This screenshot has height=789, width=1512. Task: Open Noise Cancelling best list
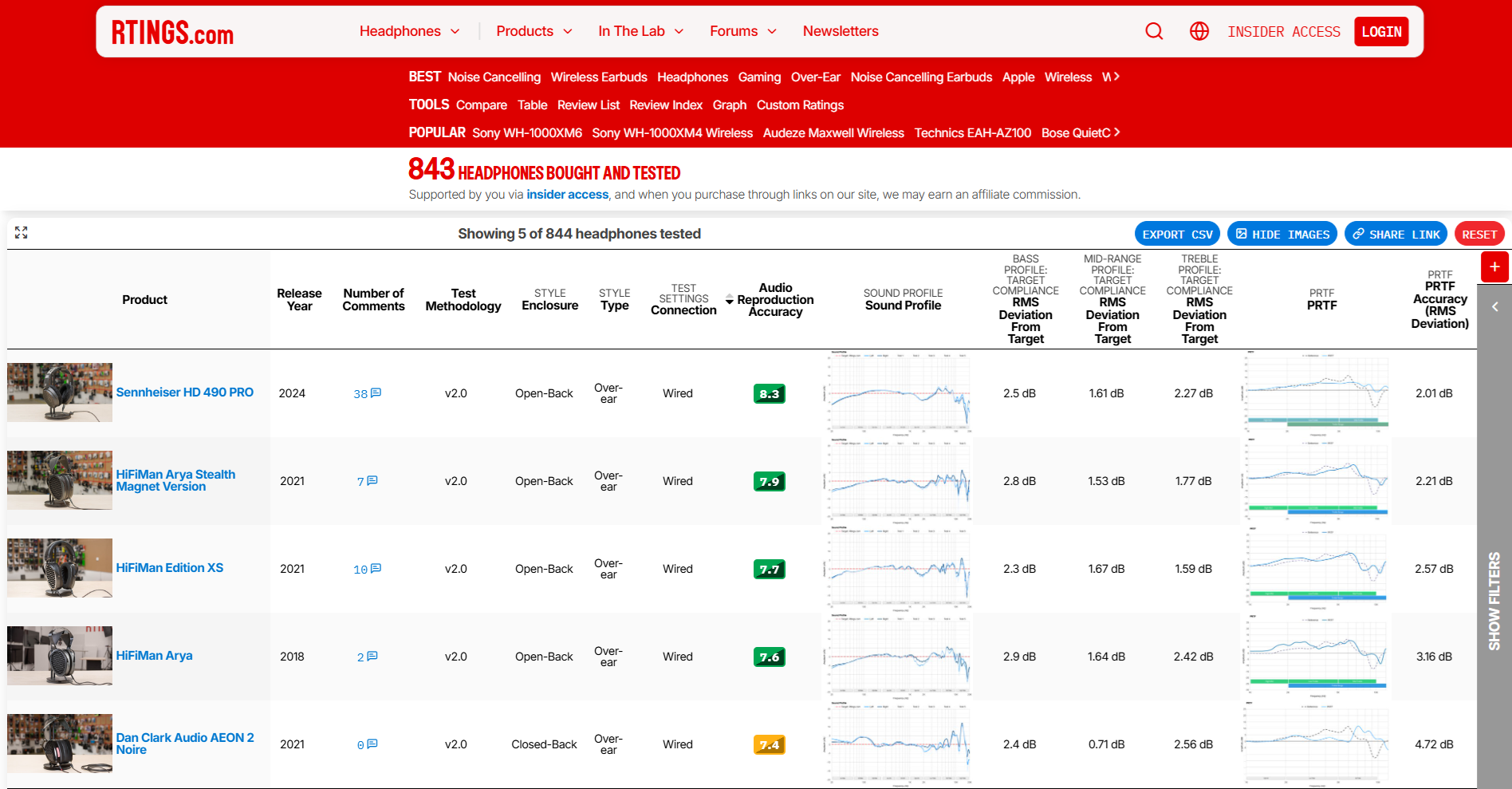click(x=494, y=77)
